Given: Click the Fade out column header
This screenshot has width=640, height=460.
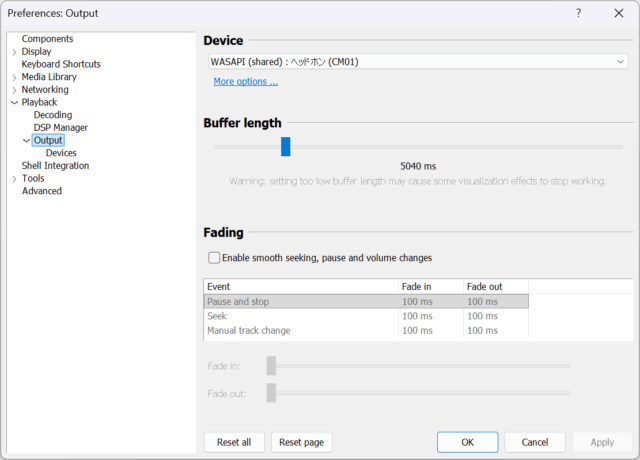Looking at the screenshot, I should pyautogui.click(x=495, y=287).
